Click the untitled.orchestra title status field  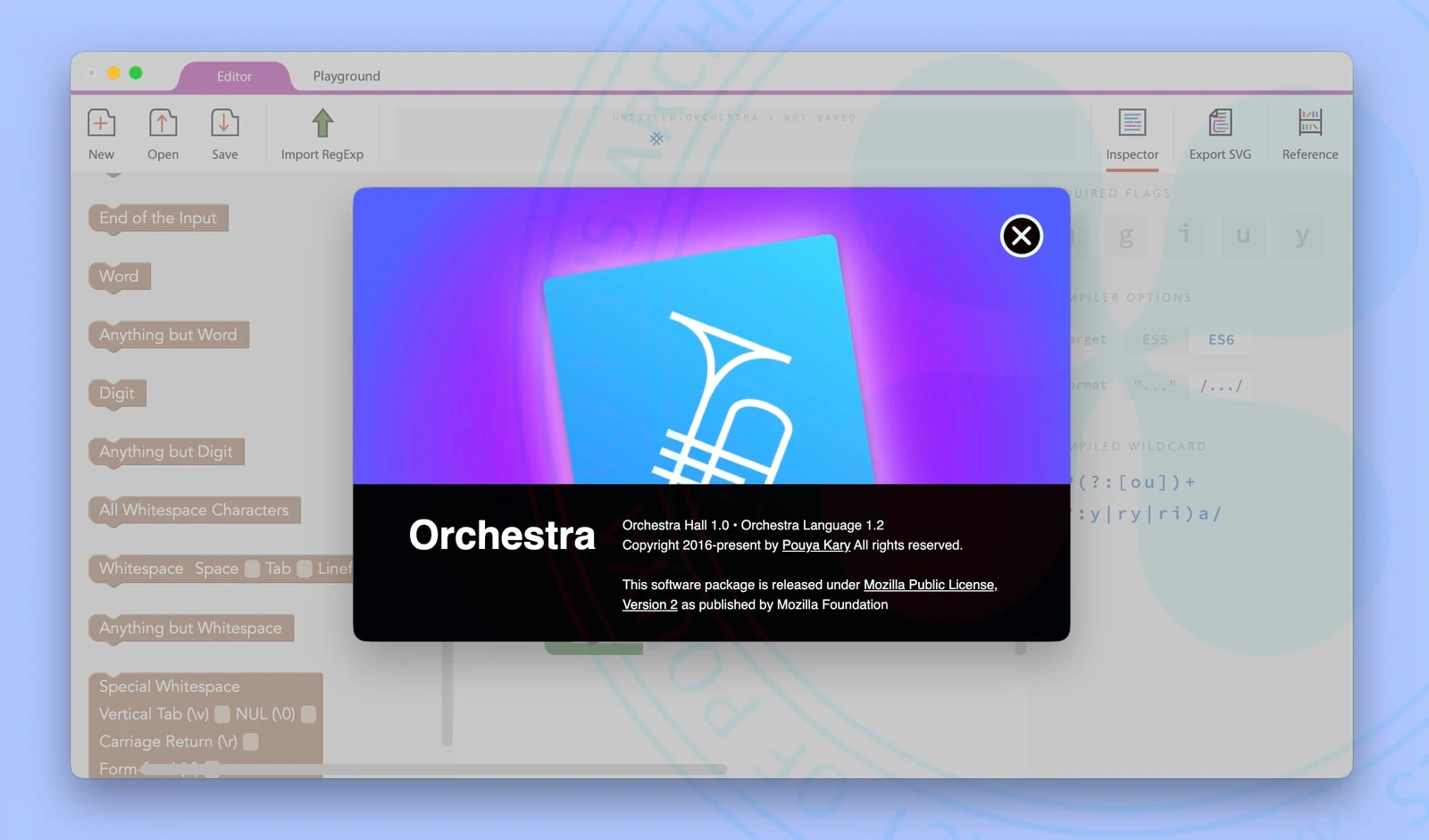click(734, 133)
